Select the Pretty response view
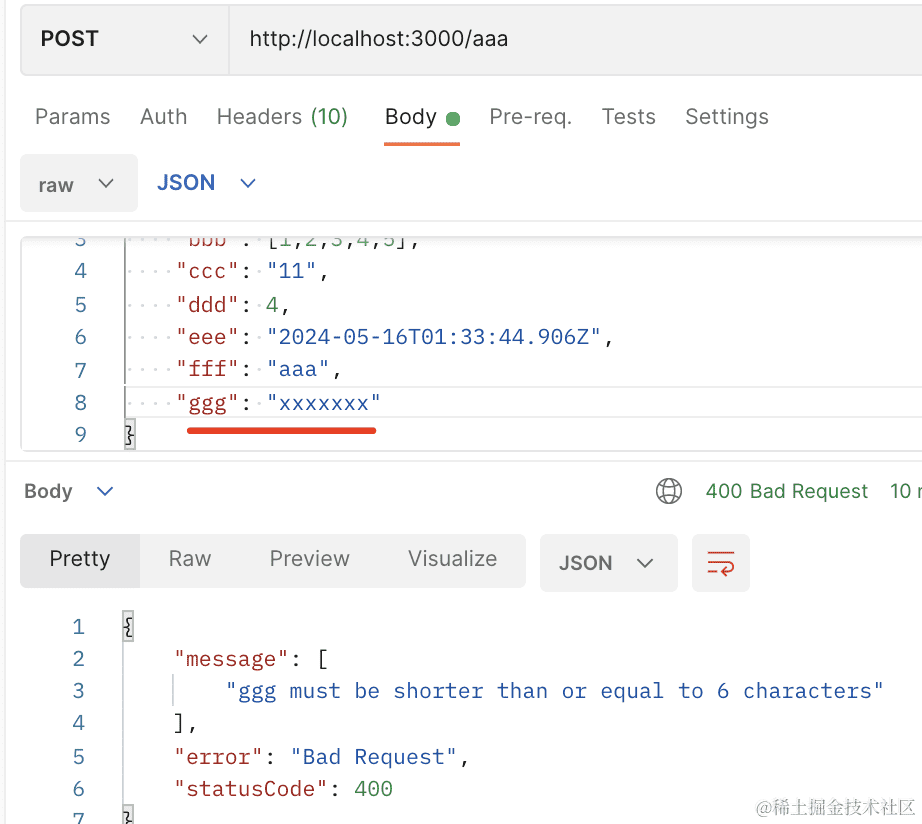922x824 pixels. point(80,559)
